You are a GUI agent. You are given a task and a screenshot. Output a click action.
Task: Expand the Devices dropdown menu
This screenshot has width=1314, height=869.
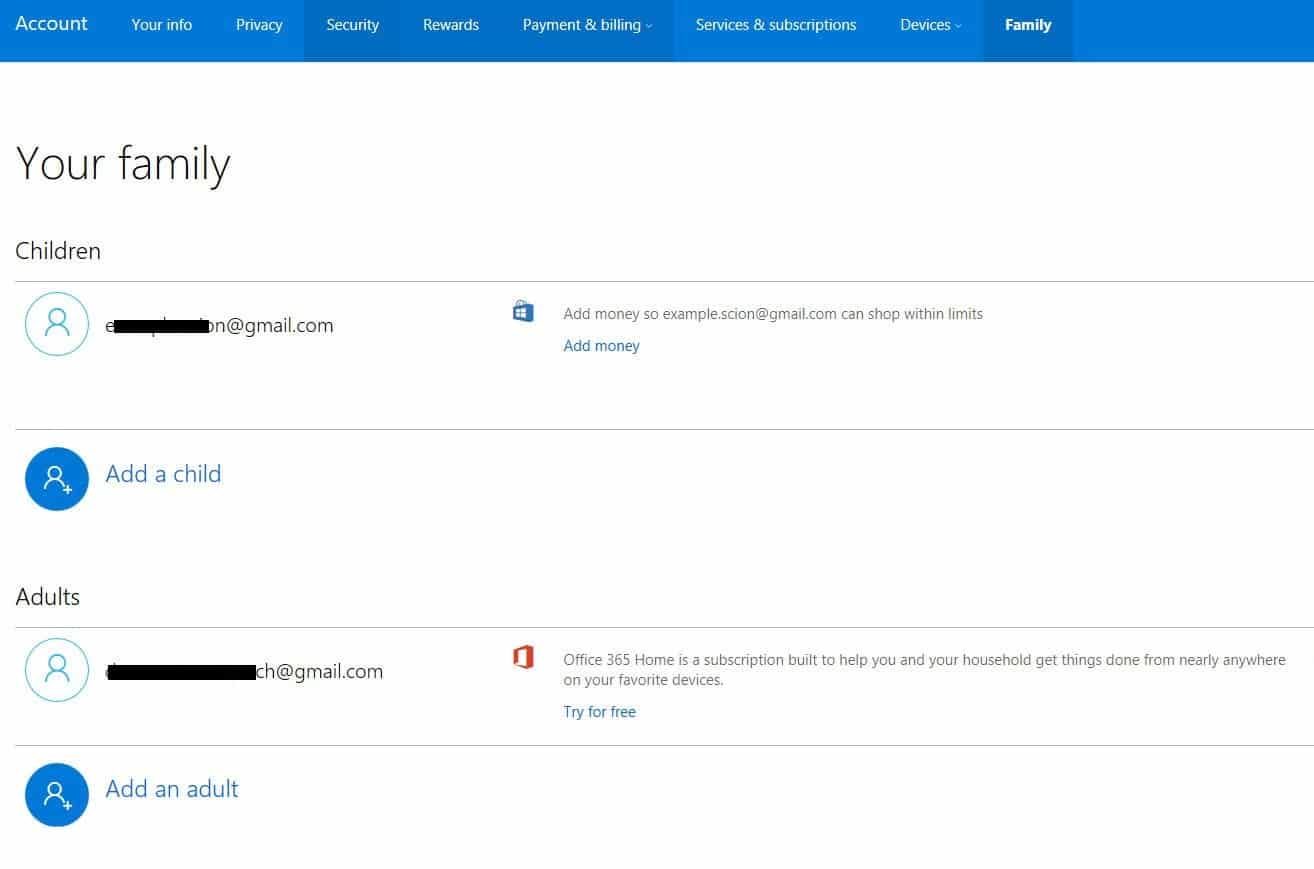(x=930, y=25)
